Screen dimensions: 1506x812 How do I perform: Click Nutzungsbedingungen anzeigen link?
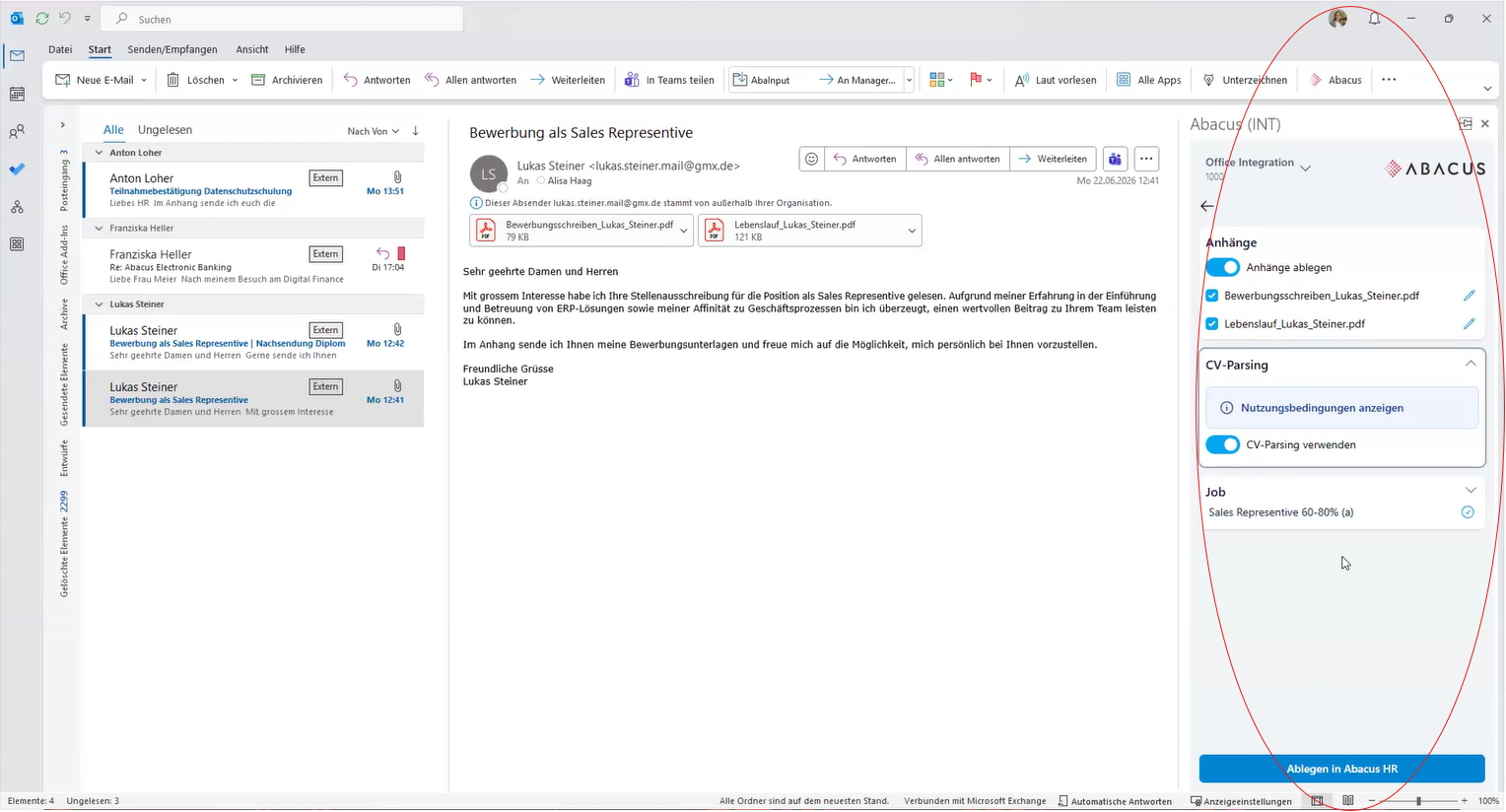[x=1322, y=408]
